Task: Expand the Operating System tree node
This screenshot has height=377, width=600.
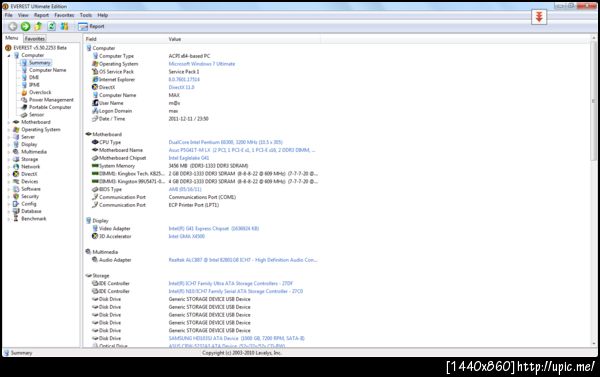Action: [x=9, y=130]
